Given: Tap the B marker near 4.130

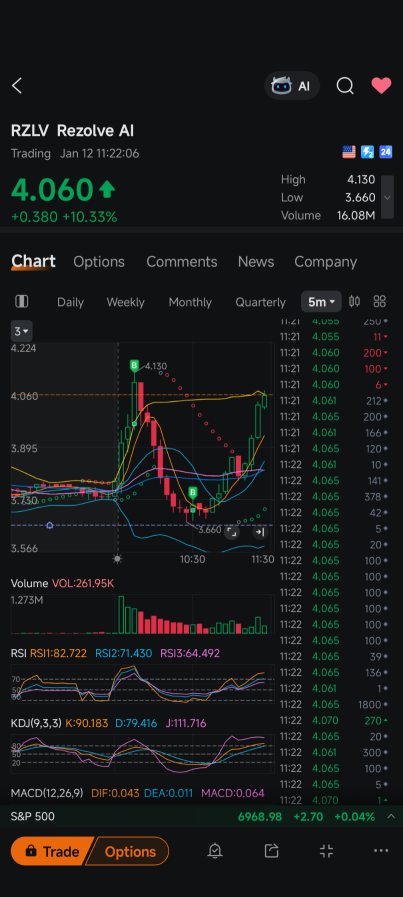Looking at the screenshot, I should tap(135, 366).
